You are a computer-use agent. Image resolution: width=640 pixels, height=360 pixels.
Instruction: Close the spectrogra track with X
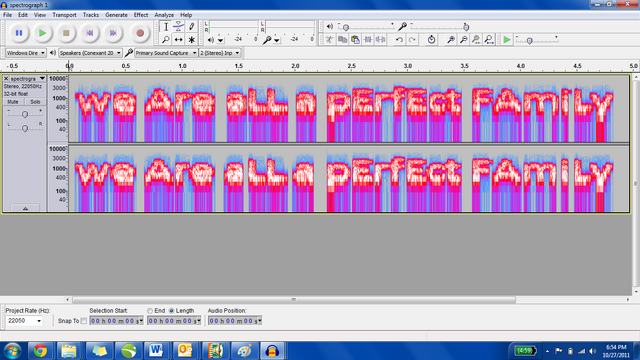click(x=6, y=78)
